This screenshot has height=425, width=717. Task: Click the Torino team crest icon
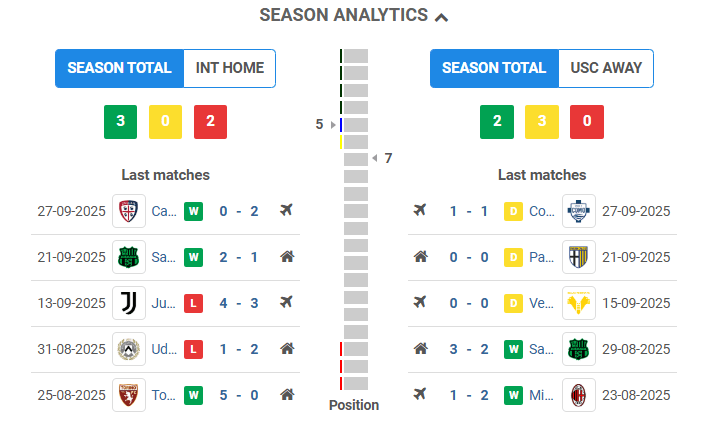coord(129,395)
